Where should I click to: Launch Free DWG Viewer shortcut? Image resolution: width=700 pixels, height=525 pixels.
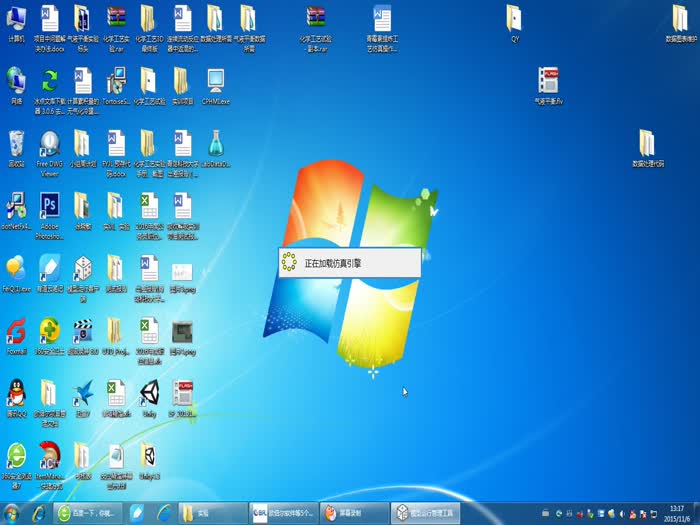(x=49, y=143)
